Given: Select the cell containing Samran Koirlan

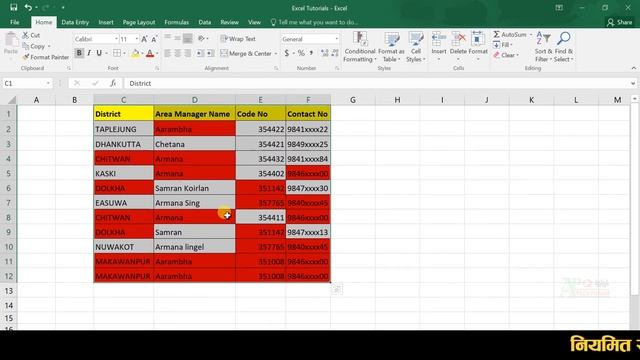Looking at the screenshot, I should (194, 188).
